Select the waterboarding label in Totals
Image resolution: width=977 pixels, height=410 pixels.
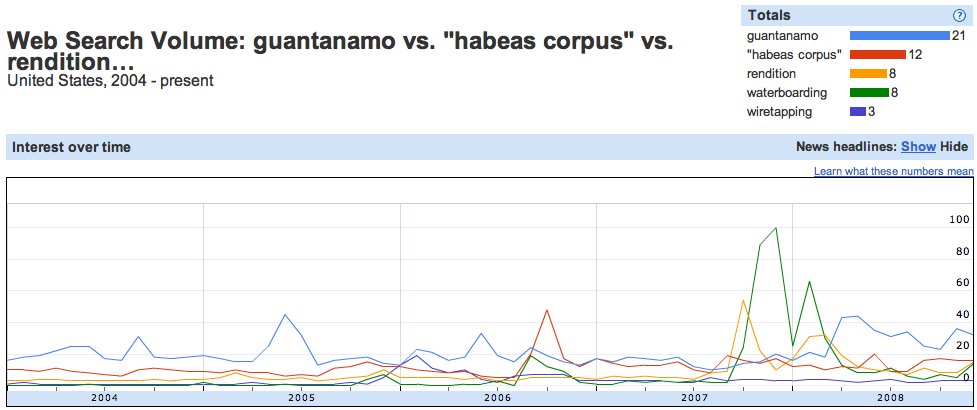tap(786, 93)
